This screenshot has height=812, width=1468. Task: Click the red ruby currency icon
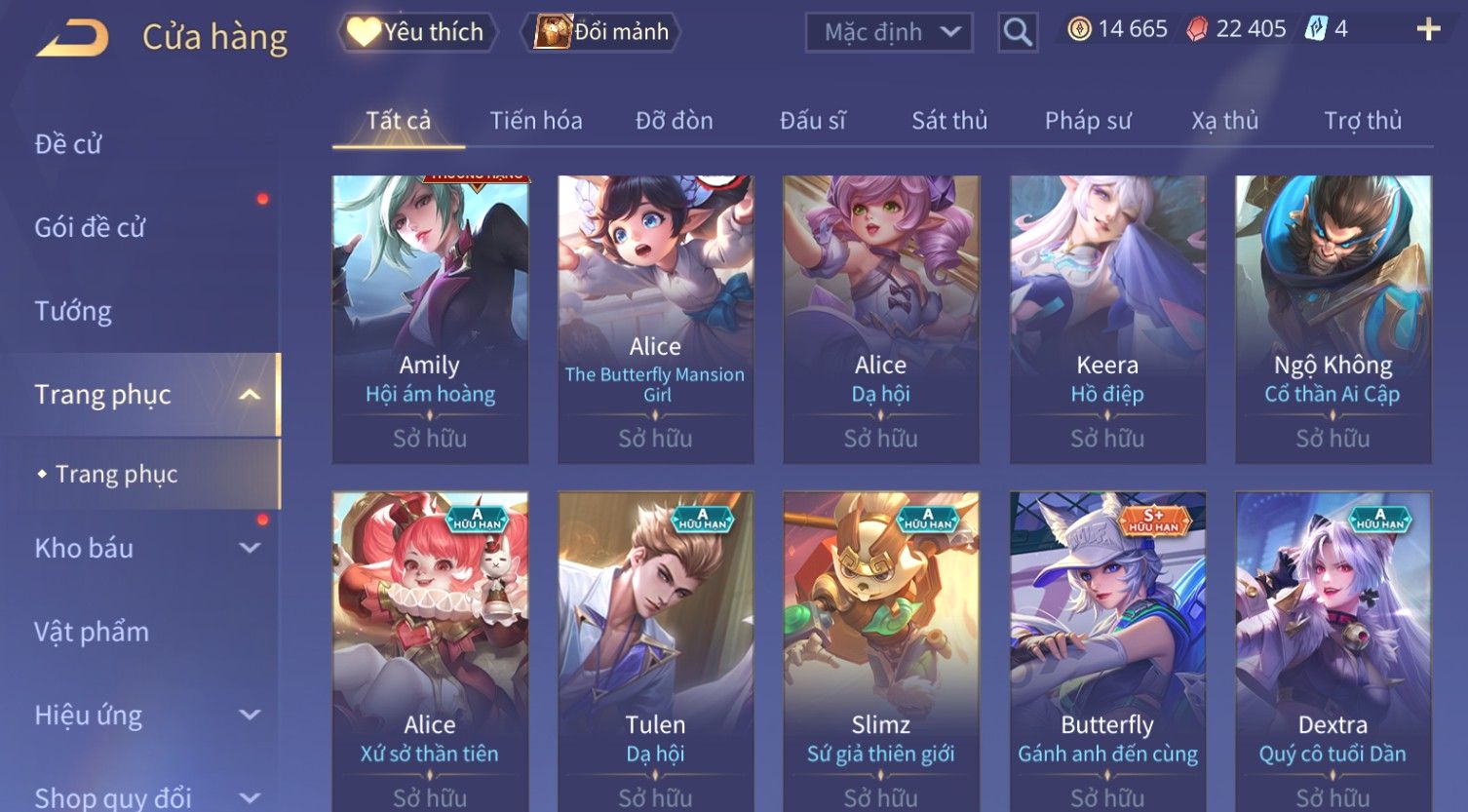click(1196, 29)
